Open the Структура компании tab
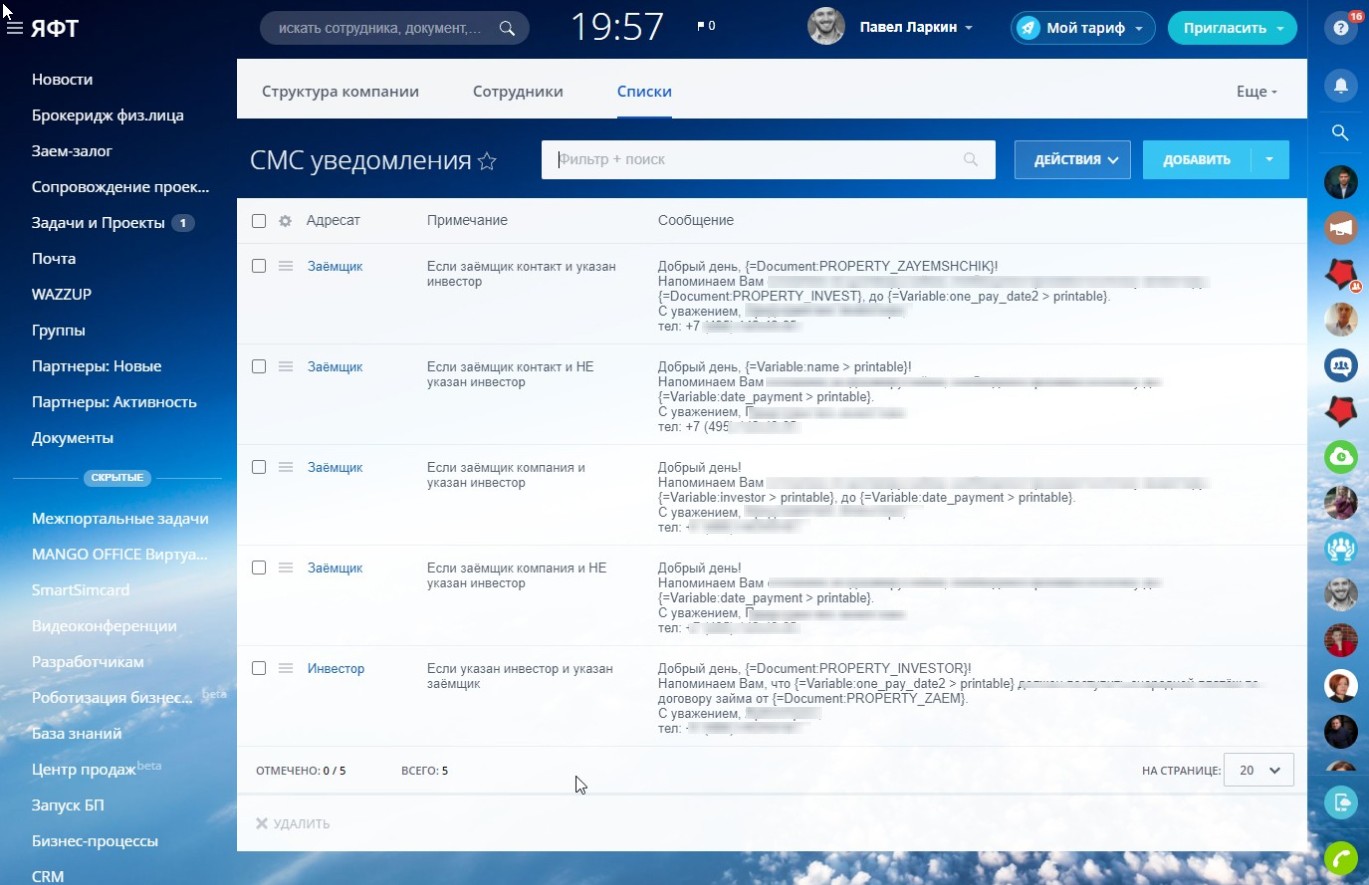This screenshot has height=885, width=1369. pyautogui.click(x=340, y=92)
